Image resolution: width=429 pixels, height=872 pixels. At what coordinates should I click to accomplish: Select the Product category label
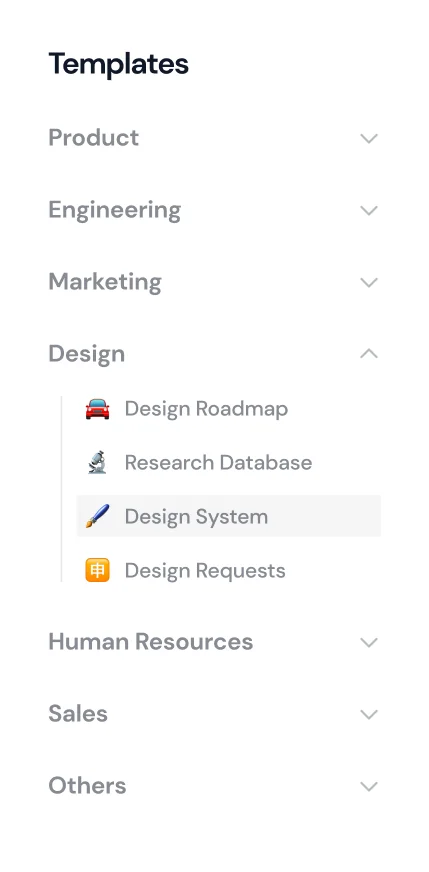point(93,137)
